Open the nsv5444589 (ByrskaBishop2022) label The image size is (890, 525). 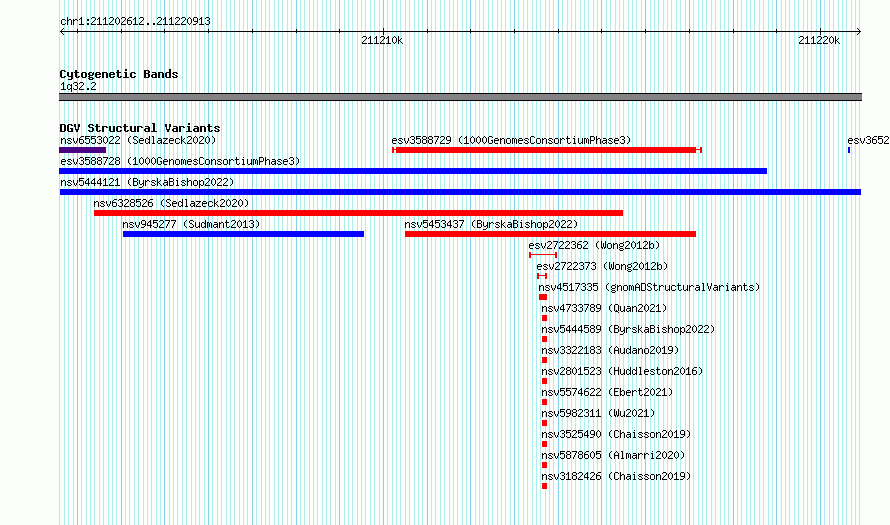point(628,329)
